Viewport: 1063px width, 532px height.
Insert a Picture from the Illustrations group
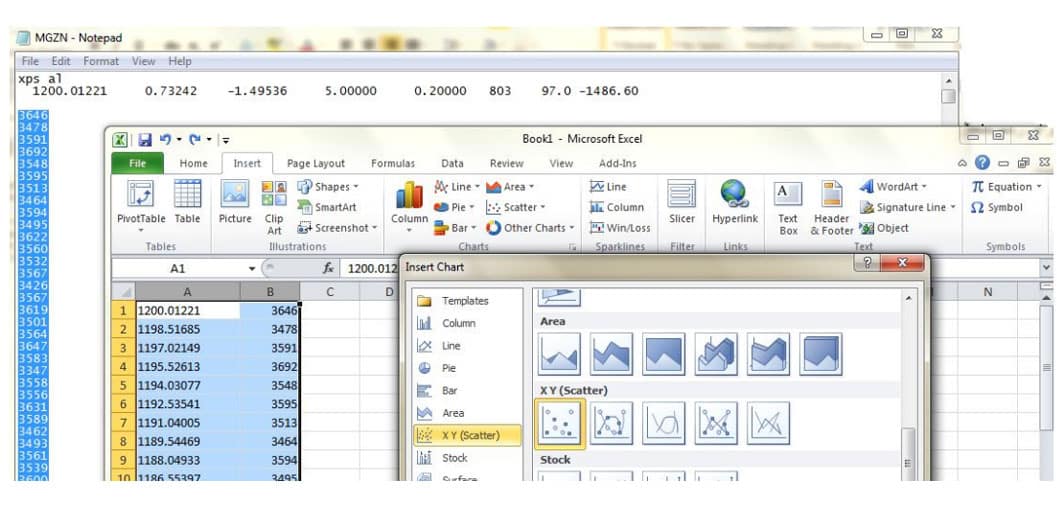pyautogui.click(x=235, y=202)
